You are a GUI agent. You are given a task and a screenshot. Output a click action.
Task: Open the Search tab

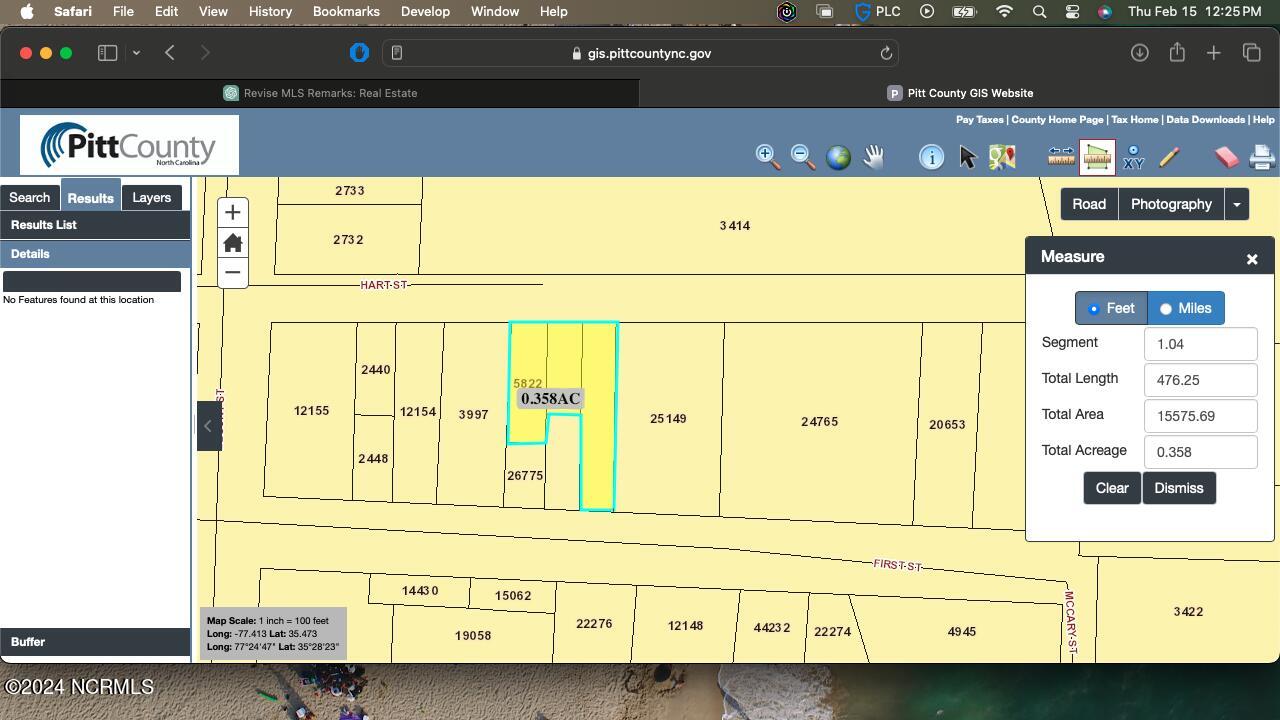[x=29, y=197]
